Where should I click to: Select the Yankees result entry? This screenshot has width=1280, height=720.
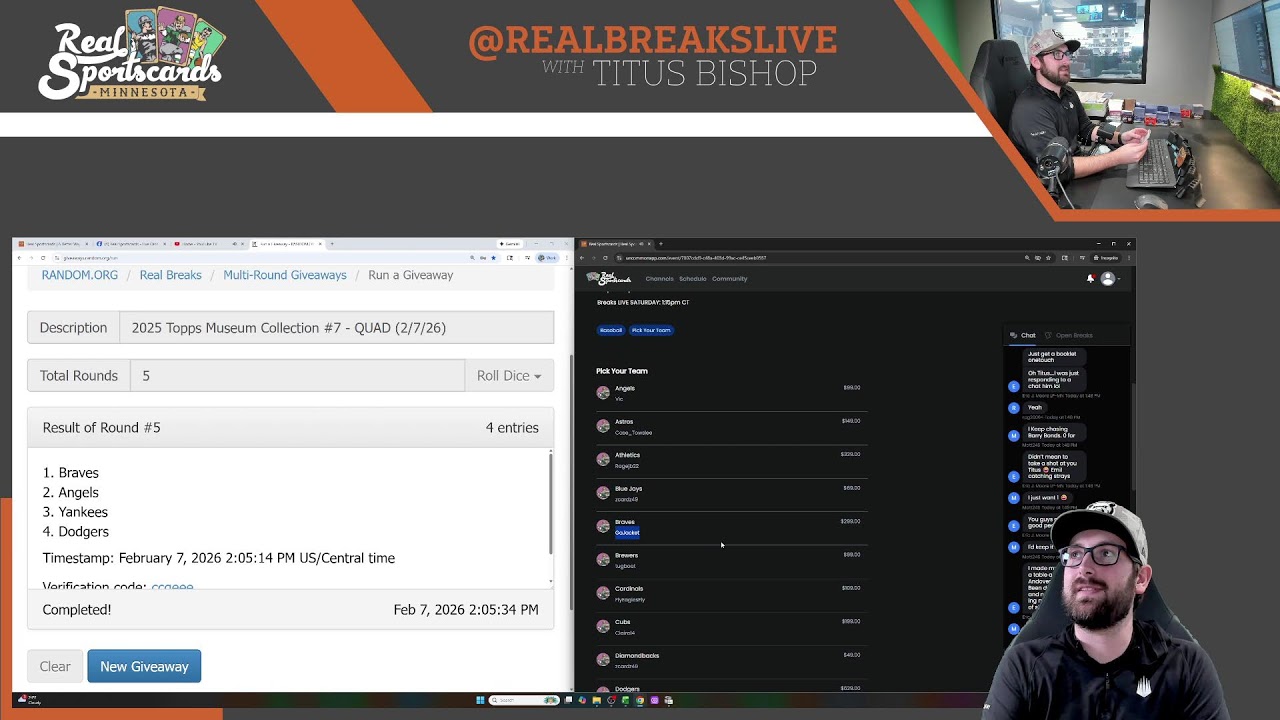pos(83,512)
